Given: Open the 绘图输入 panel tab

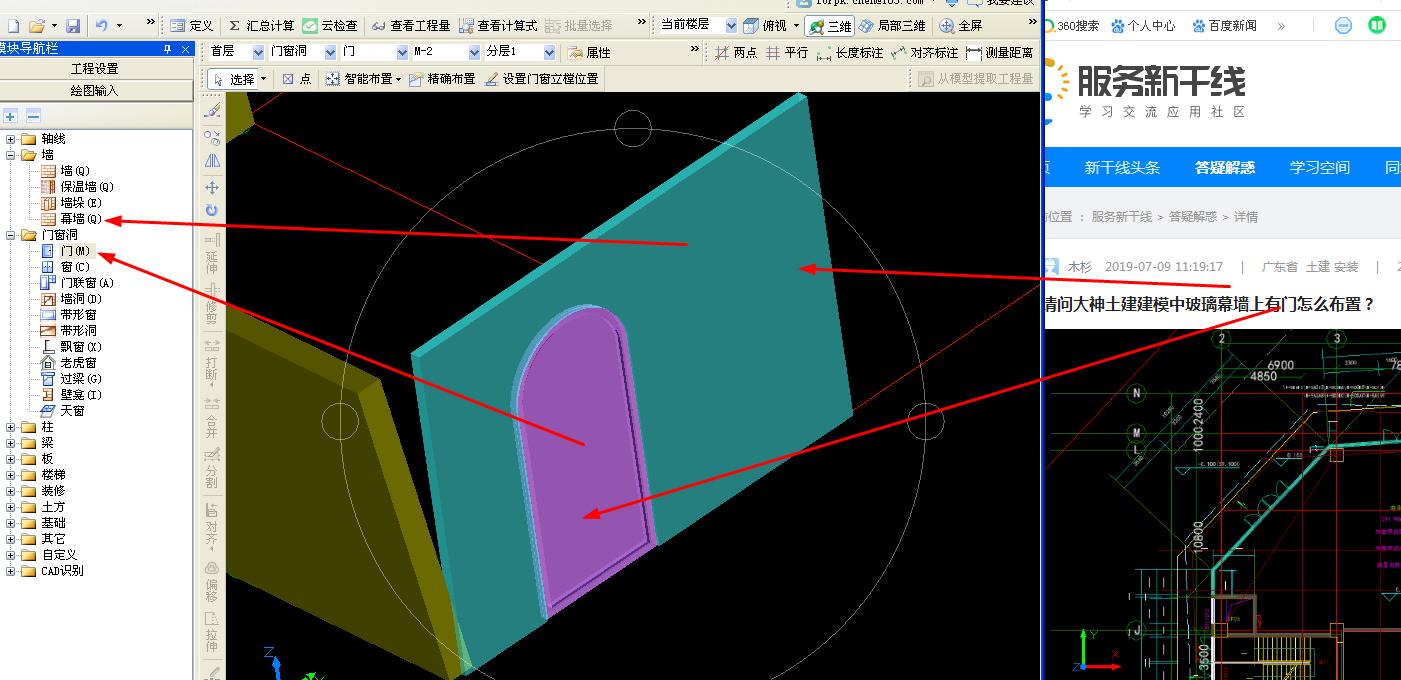Looking at the screenshot, I should coord(96,91).
